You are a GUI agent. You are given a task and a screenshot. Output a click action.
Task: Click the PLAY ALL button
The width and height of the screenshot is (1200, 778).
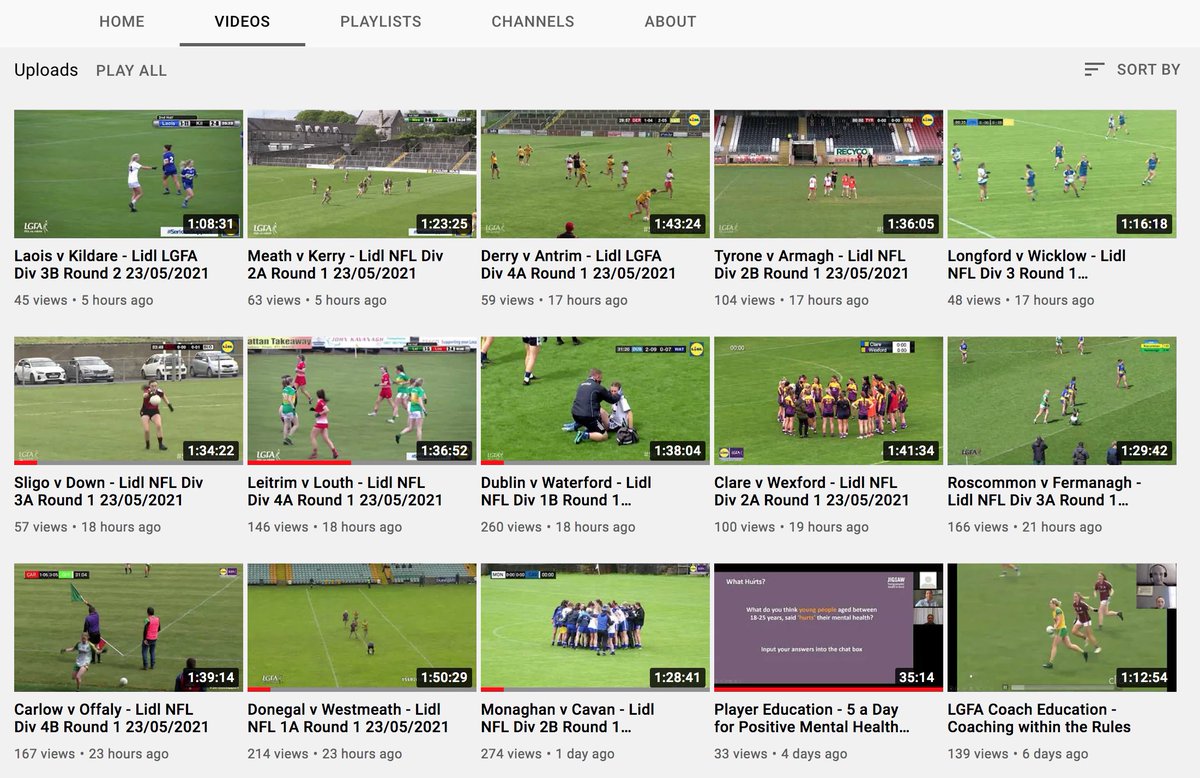[131, 70]
